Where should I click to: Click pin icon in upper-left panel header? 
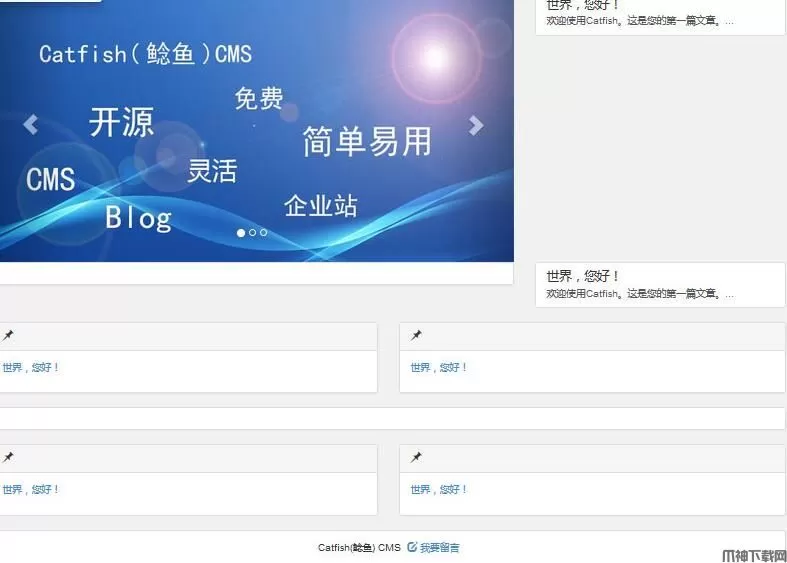click(x=8, y=336)
